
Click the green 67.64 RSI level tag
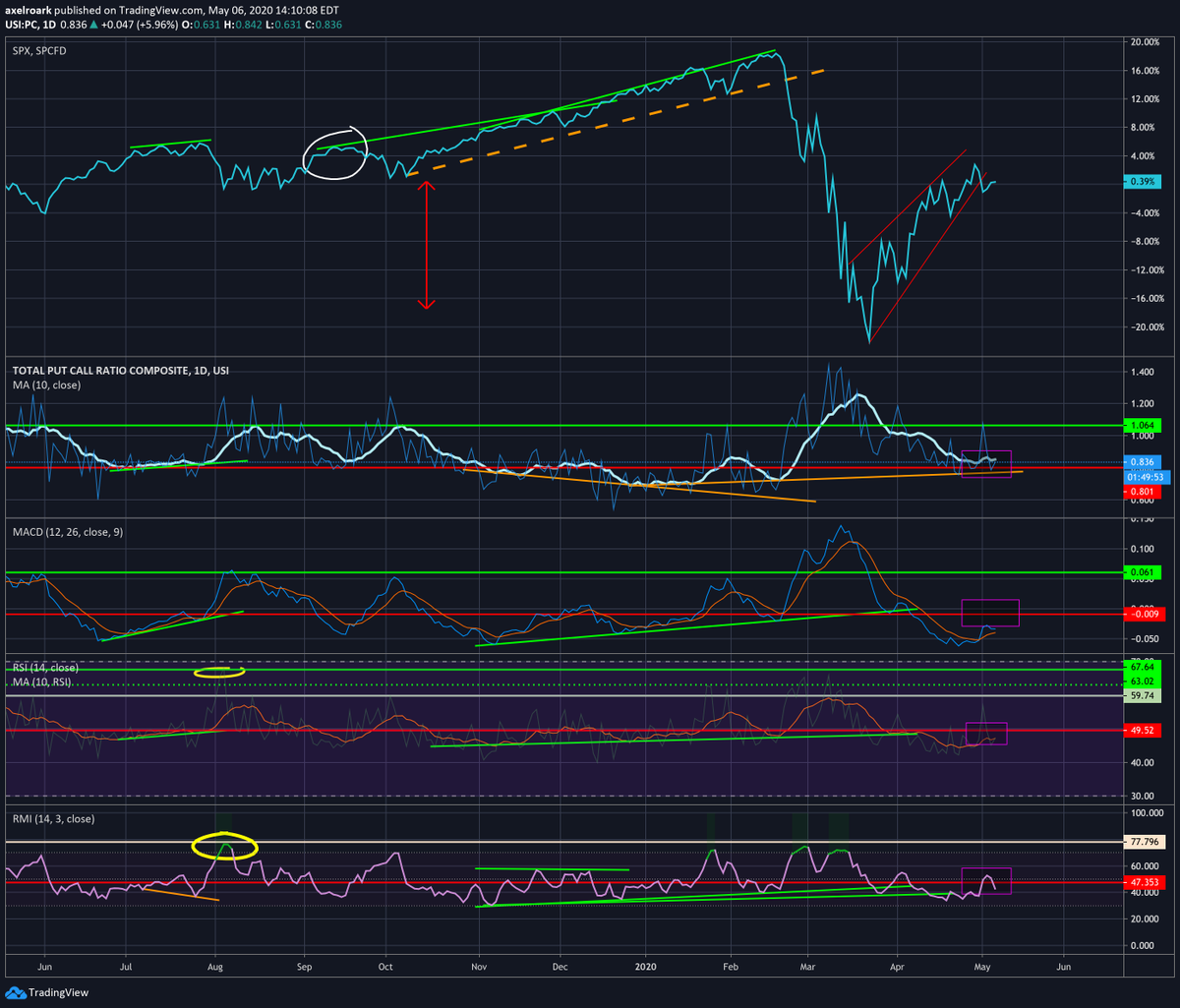[1141, 670]
